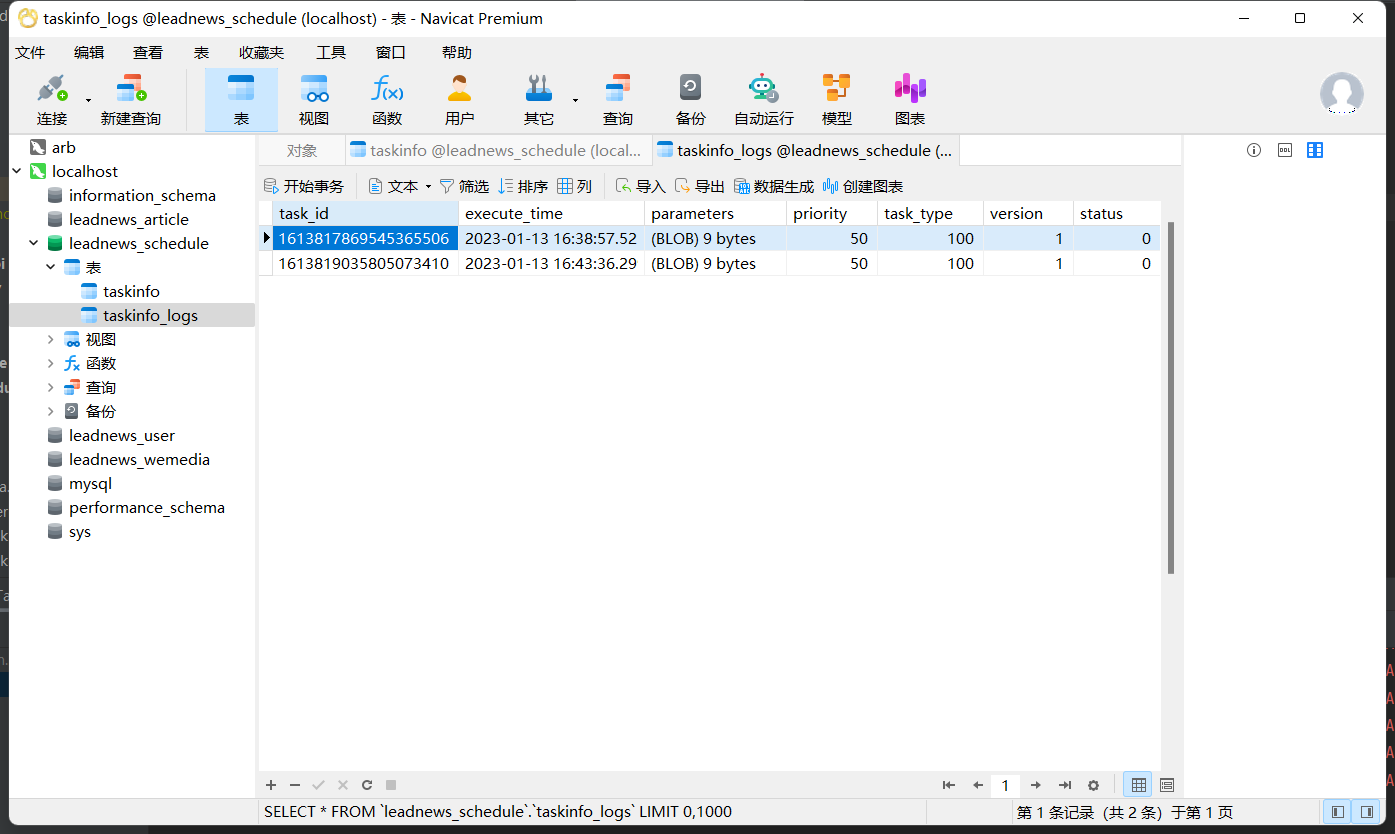Open the Function (函数) toolbar icon
The height and width of the screenshot is (834, 1395).
tap(387, 99)
